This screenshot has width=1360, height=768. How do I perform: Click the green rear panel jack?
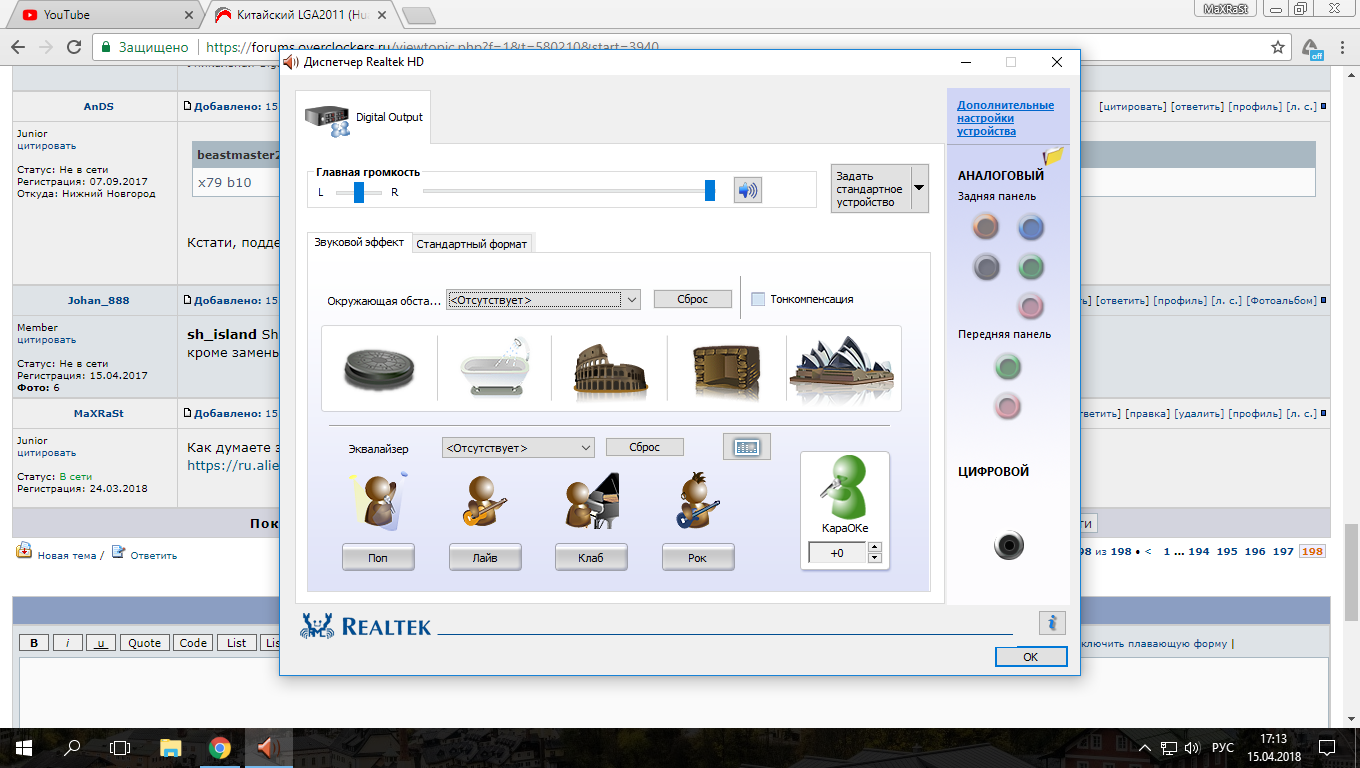coord(1031,267)
